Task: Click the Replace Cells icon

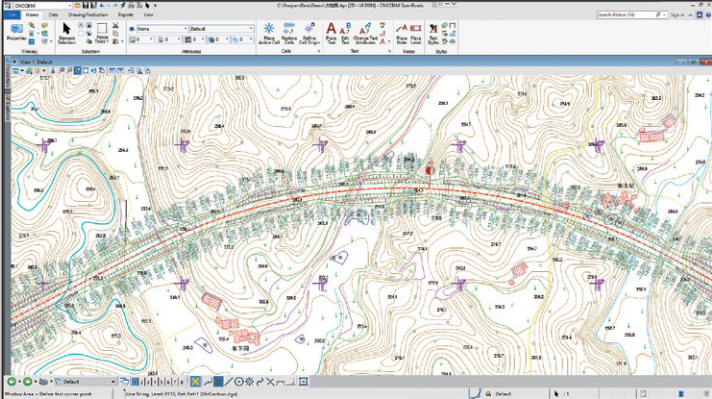Action: pyautogui.click(x=289, y=33)
